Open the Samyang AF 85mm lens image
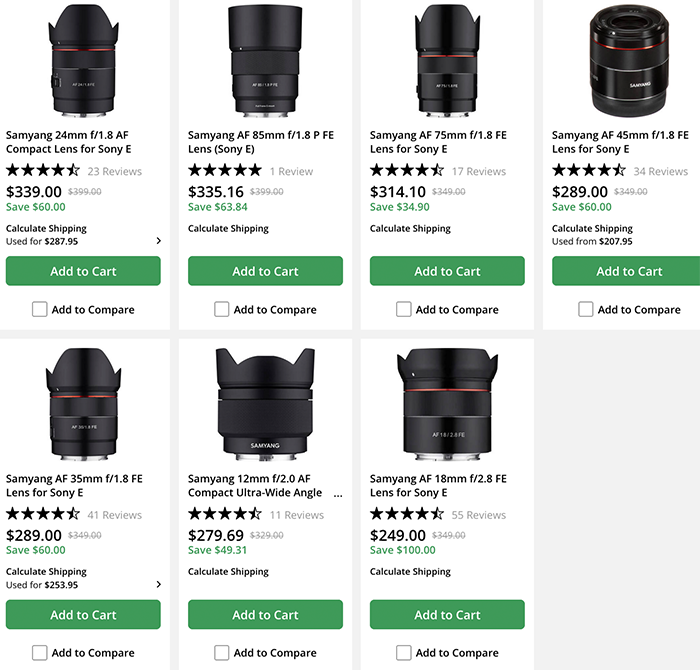Viewport: 700px width, 670px height. 265,60
